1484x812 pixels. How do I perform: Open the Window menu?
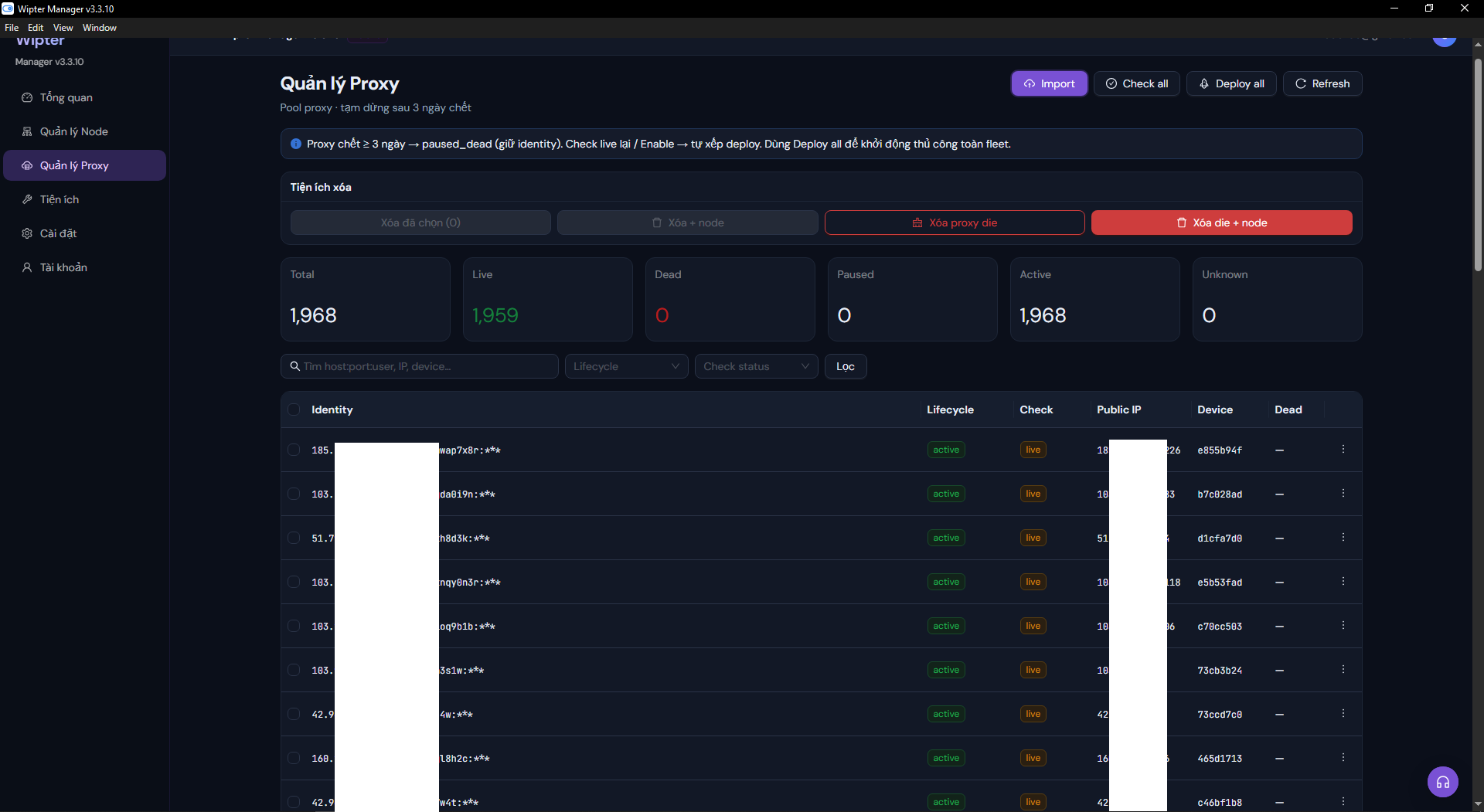100,28
